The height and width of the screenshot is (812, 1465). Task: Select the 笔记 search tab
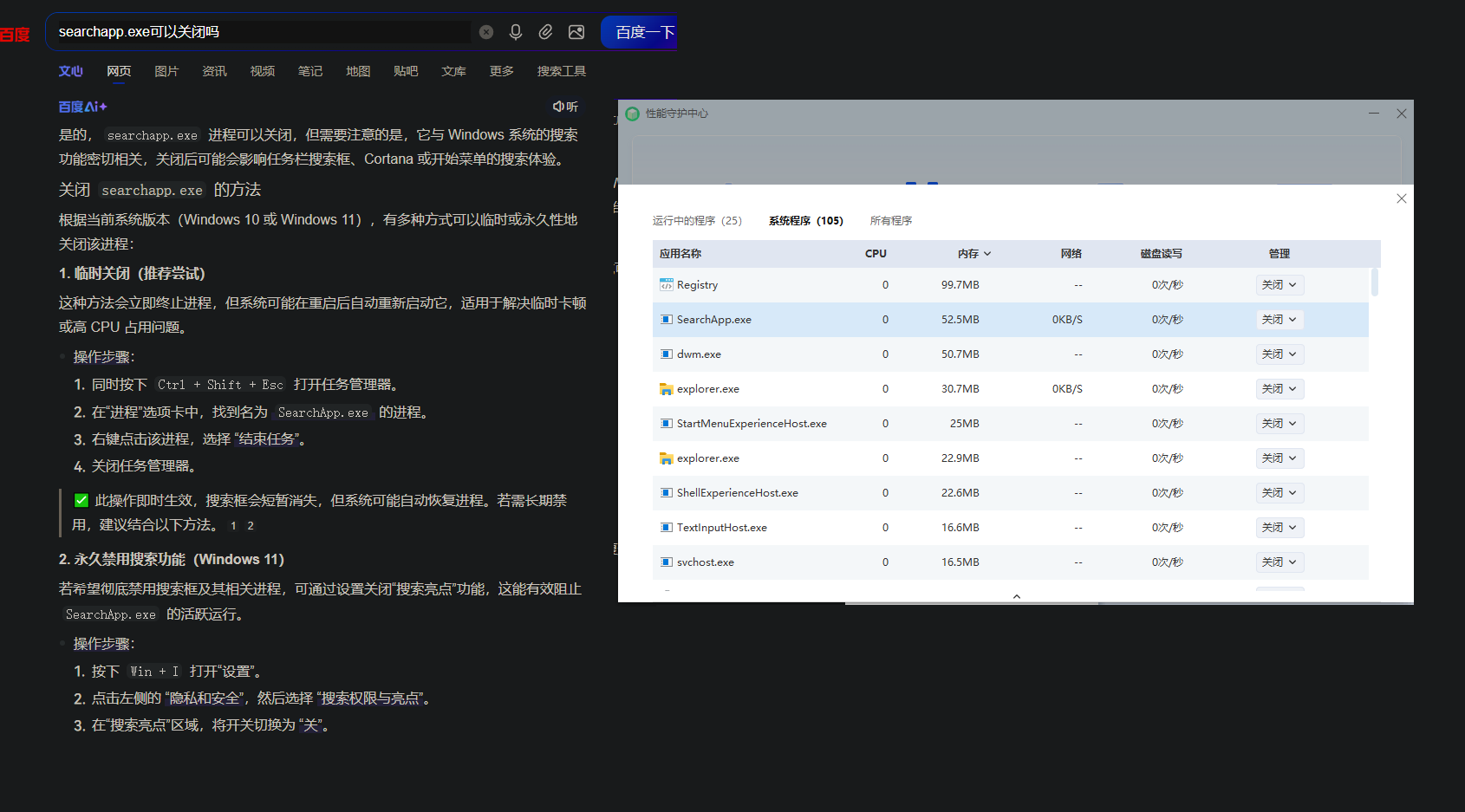310,71
